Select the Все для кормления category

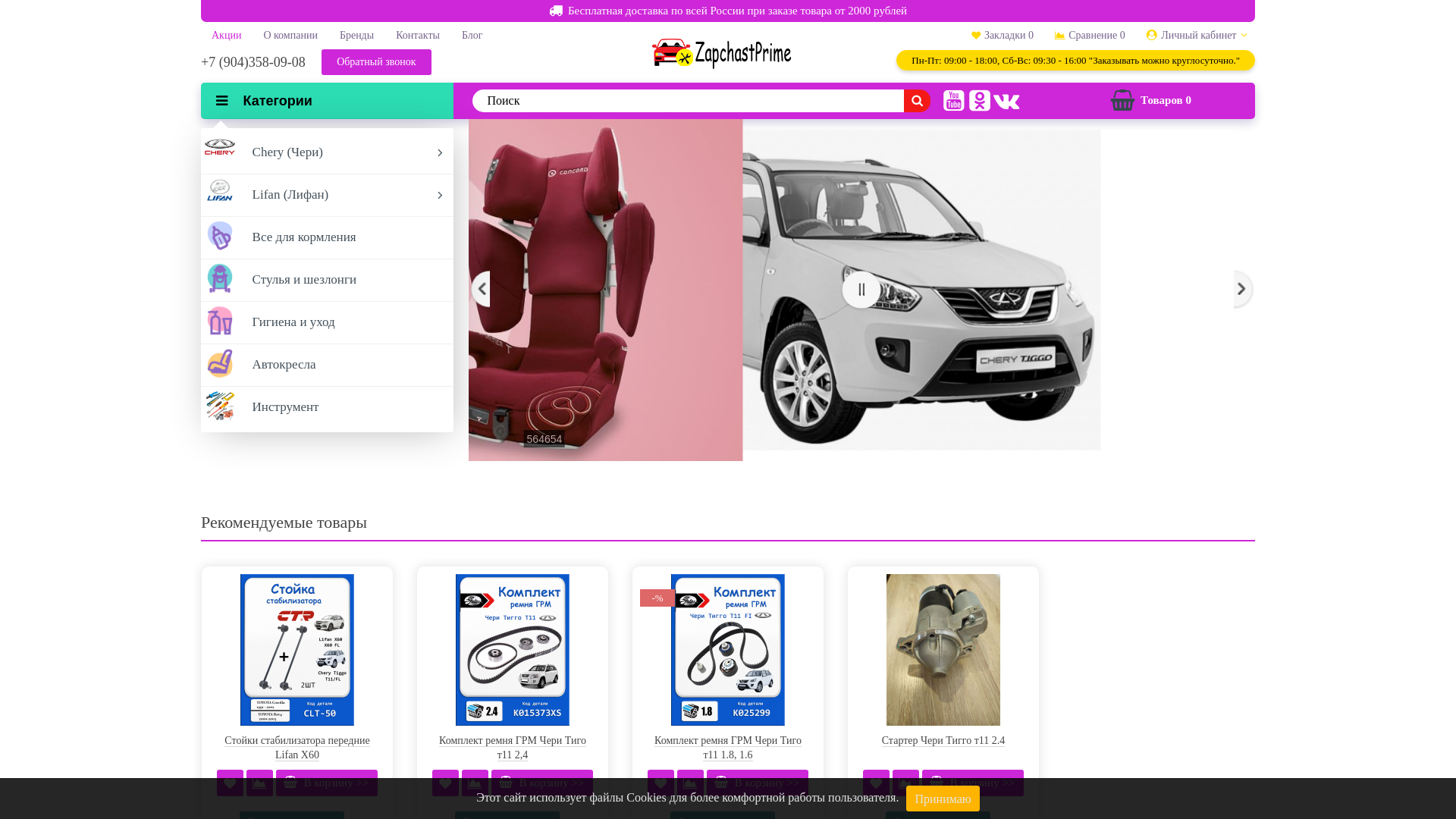(x=327, y=237)
